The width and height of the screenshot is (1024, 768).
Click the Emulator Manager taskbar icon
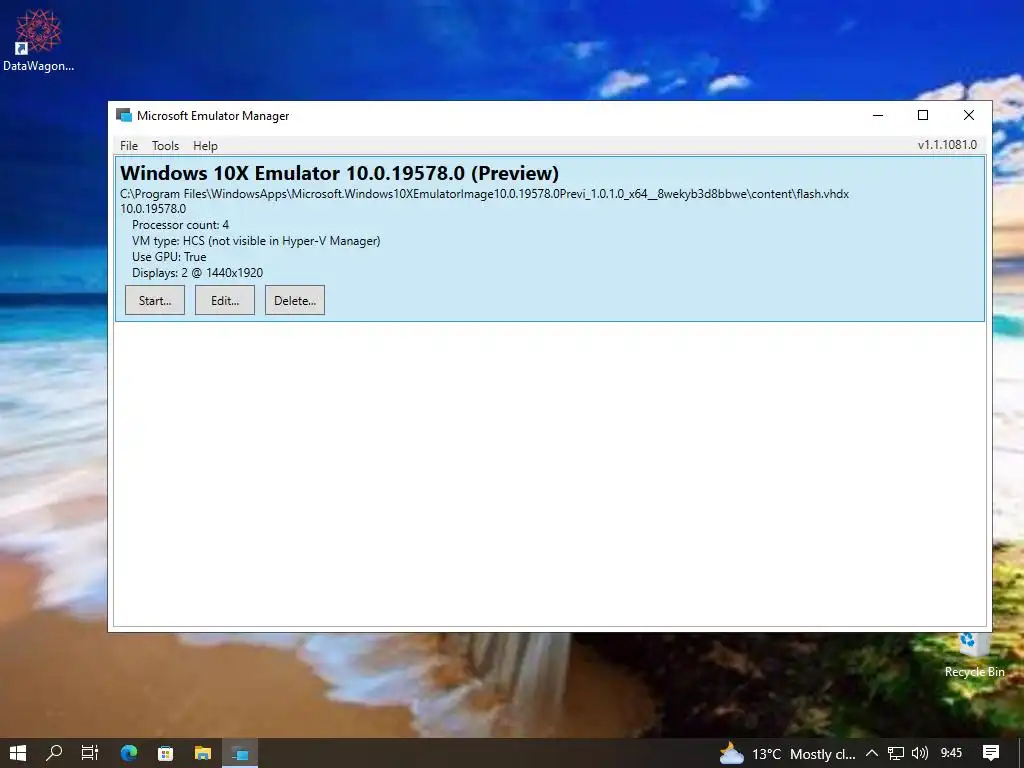click(x=240, y=754)
